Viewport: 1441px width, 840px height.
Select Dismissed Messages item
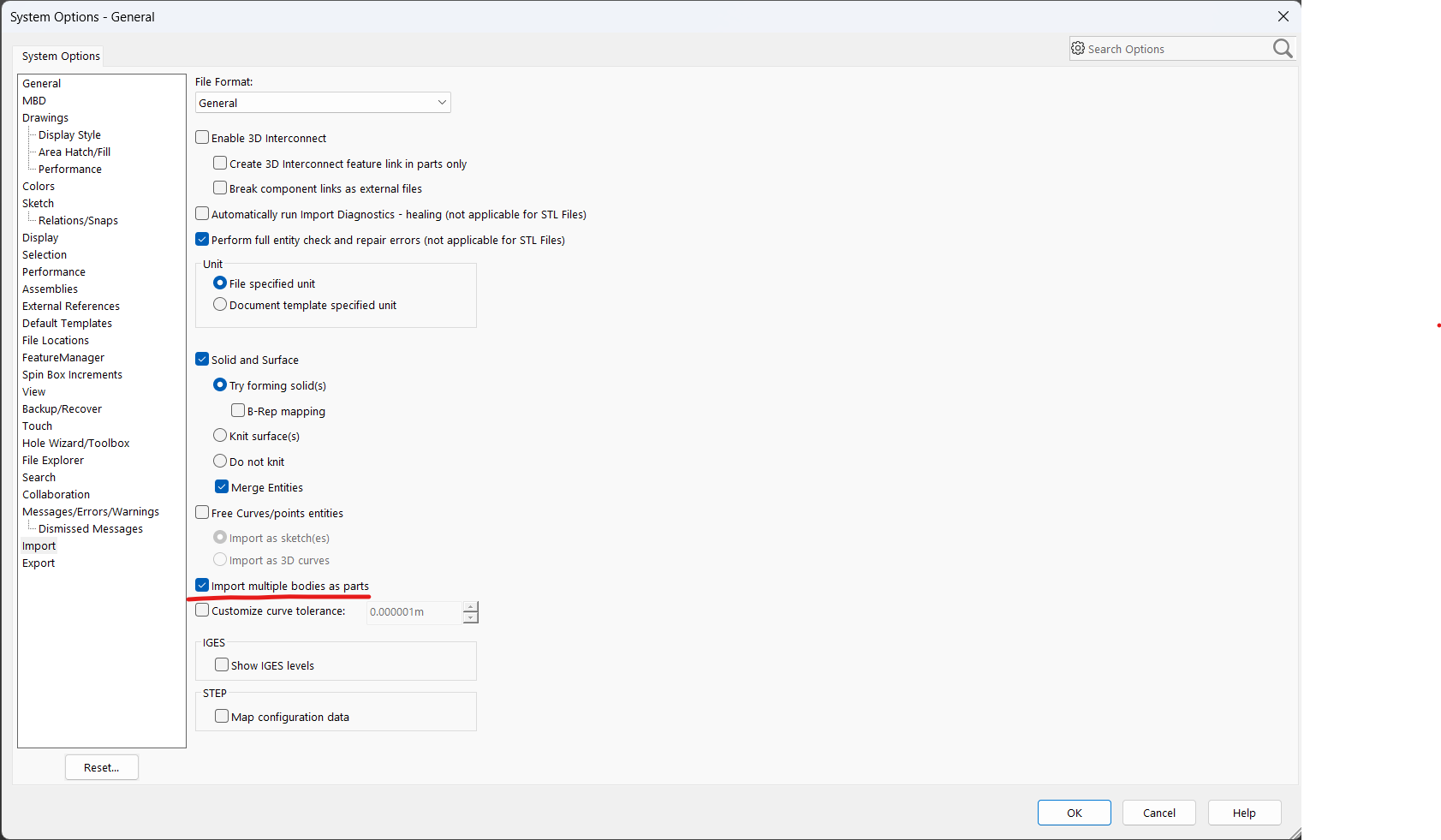coord(91,529)
